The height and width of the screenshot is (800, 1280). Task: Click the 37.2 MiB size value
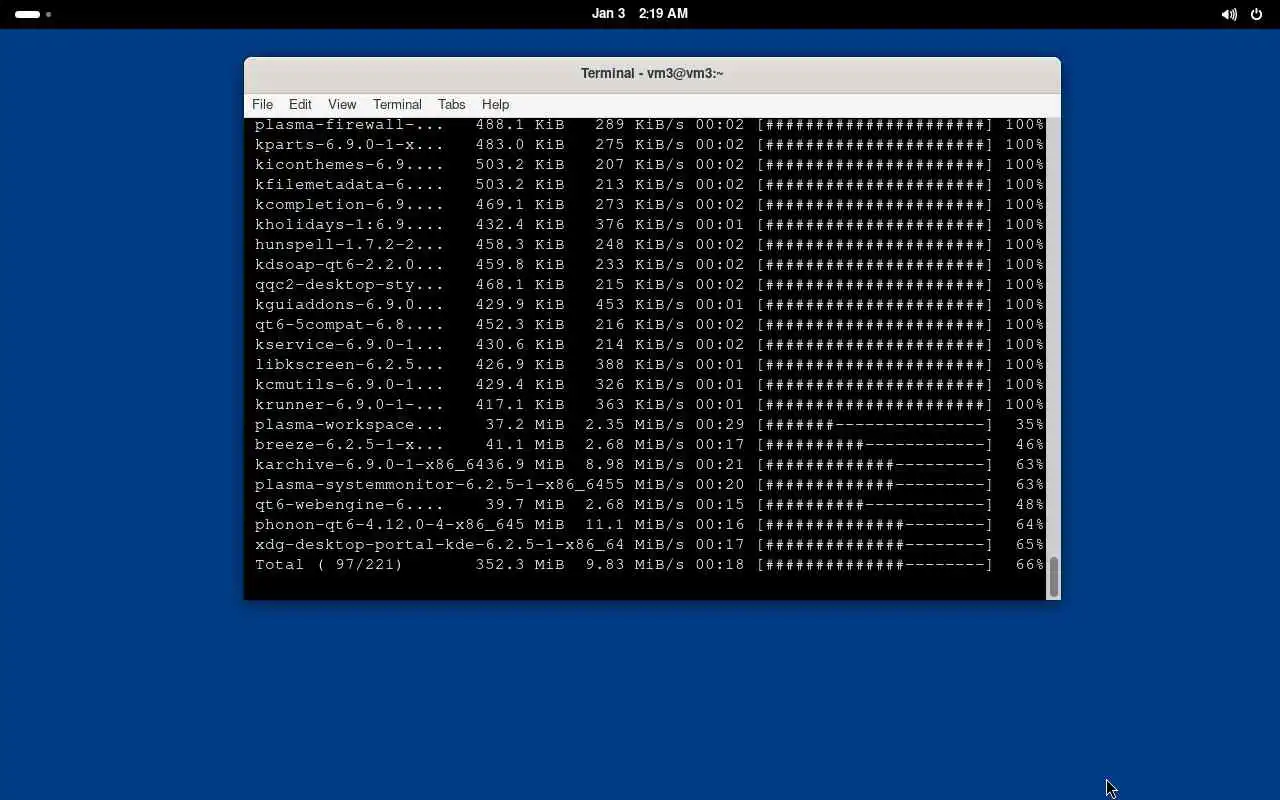[524, 425]
